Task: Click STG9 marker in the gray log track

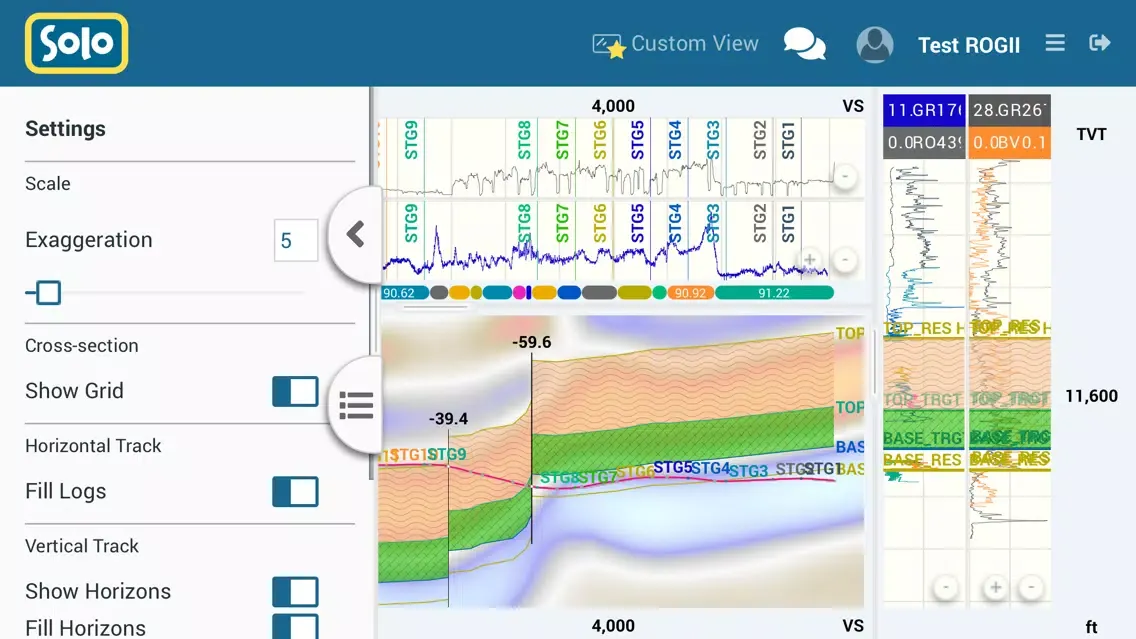Action: click(411, 140)
